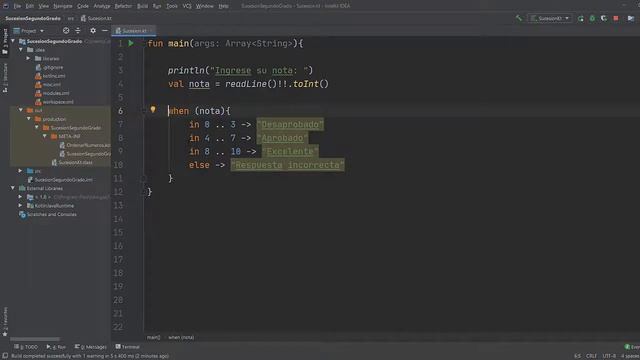Click the Collapse All icon in Project panel

[x=78, y=31]
